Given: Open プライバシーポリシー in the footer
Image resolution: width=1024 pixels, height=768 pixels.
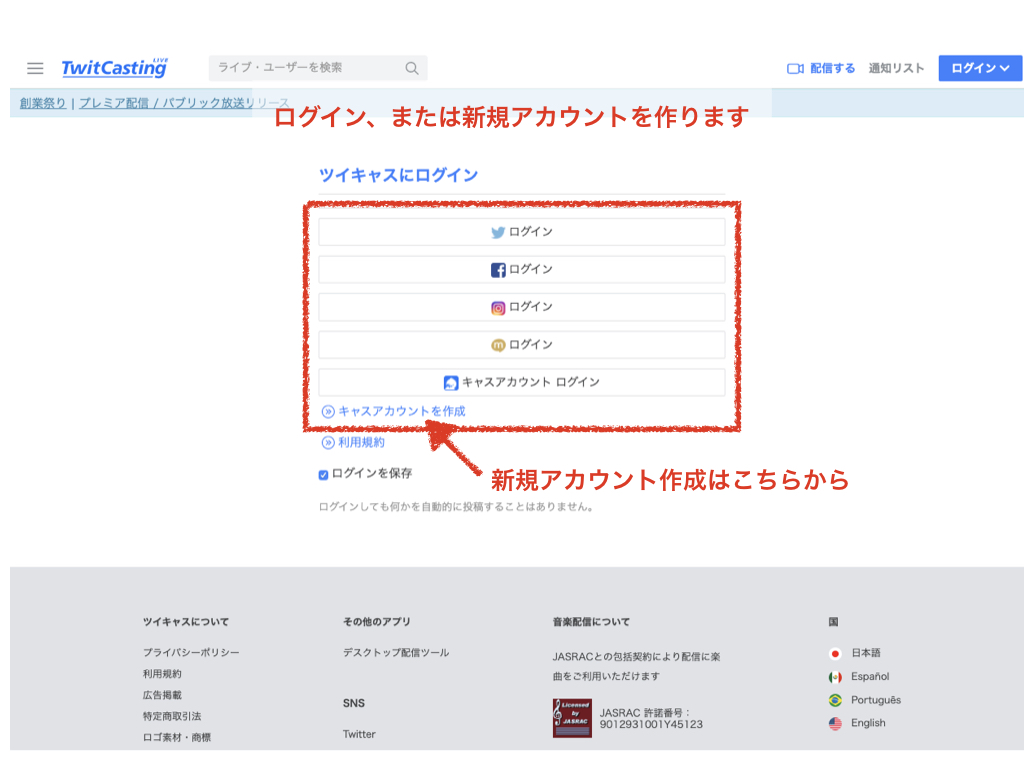Looking at the screenshot, I should click(191, 653).
